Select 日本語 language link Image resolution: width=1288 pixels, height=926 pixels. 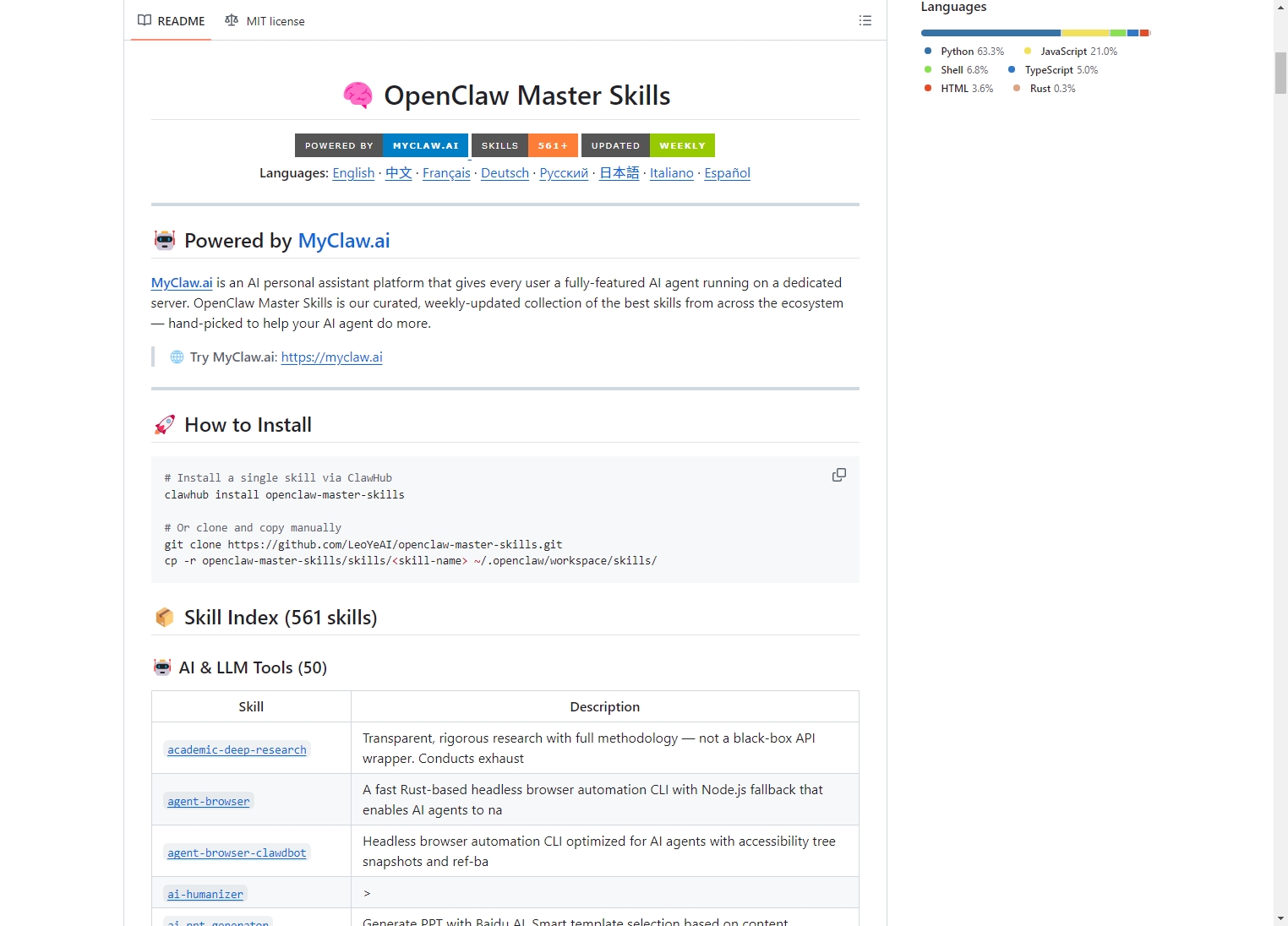pos(619,173)
